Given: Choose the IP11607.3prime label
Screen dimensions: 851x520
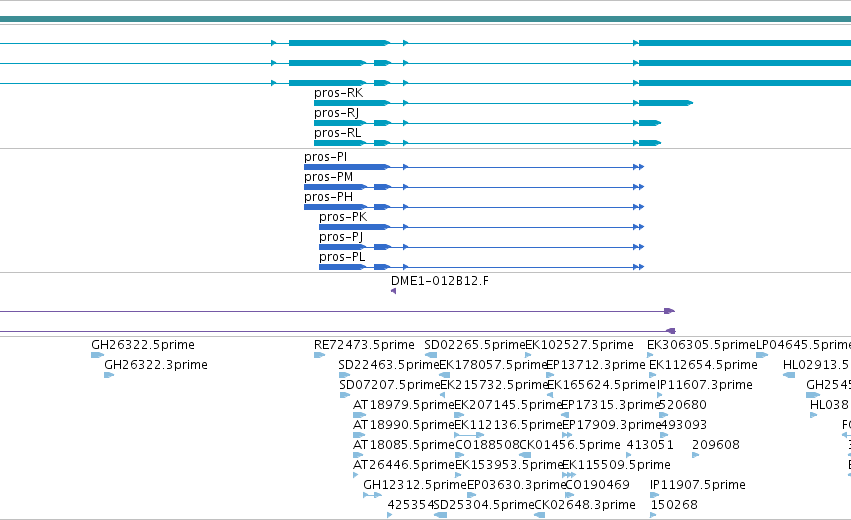Looking at the screenshot, I should [705, 385].
